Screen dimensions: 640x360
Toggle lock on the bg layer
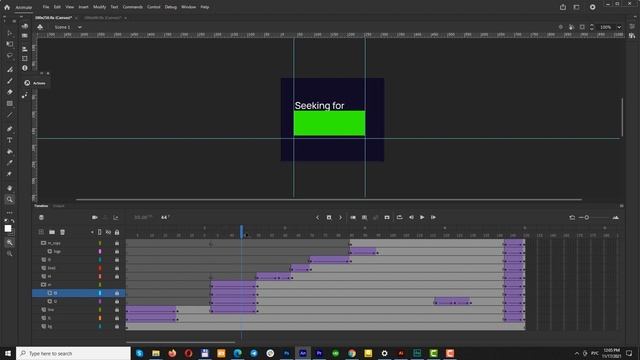117,327
